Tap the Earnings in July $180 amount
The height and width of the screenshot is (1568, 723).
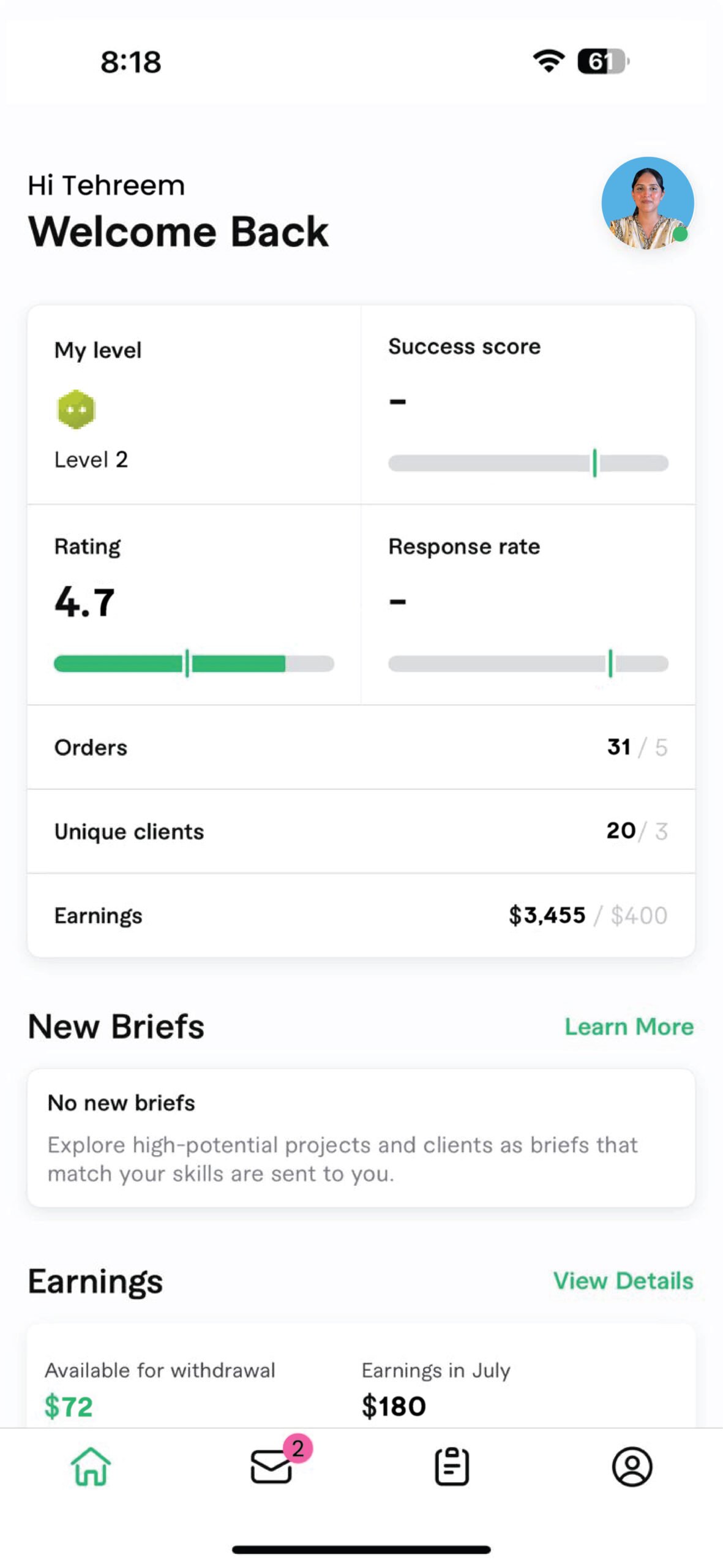click(394, 1406)
